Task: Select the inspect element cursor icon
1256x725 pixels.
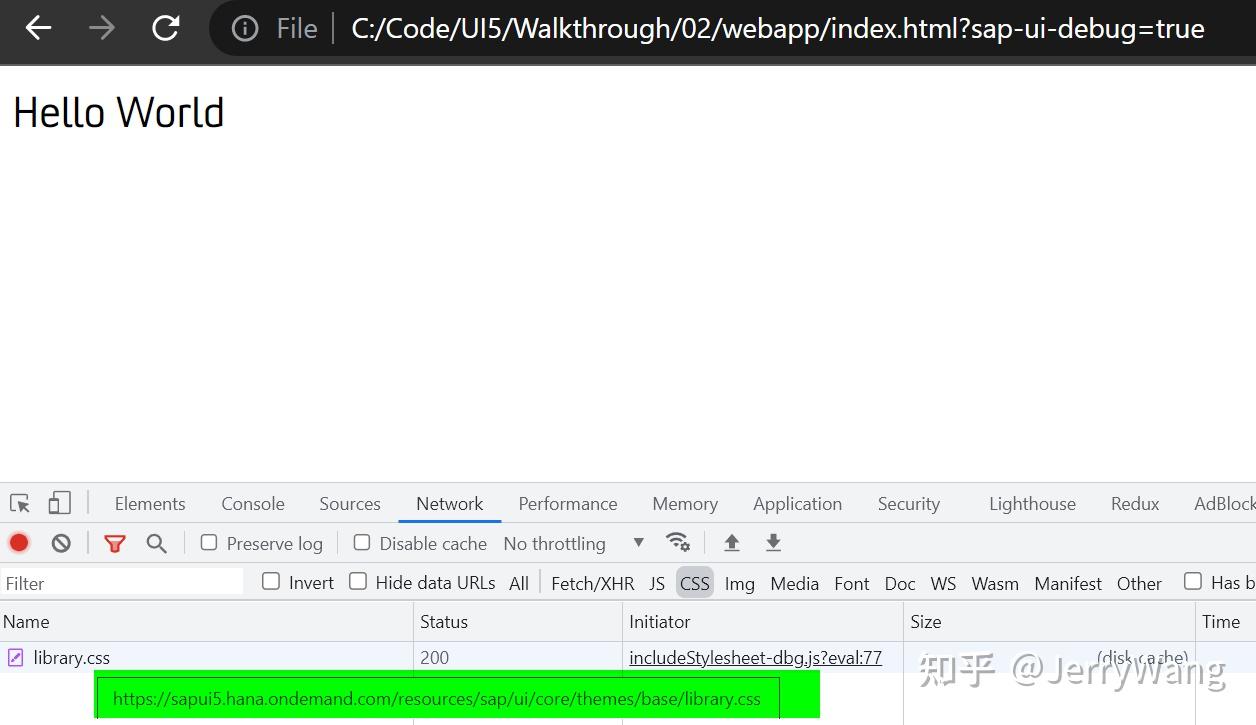Action: click(18, 503)
